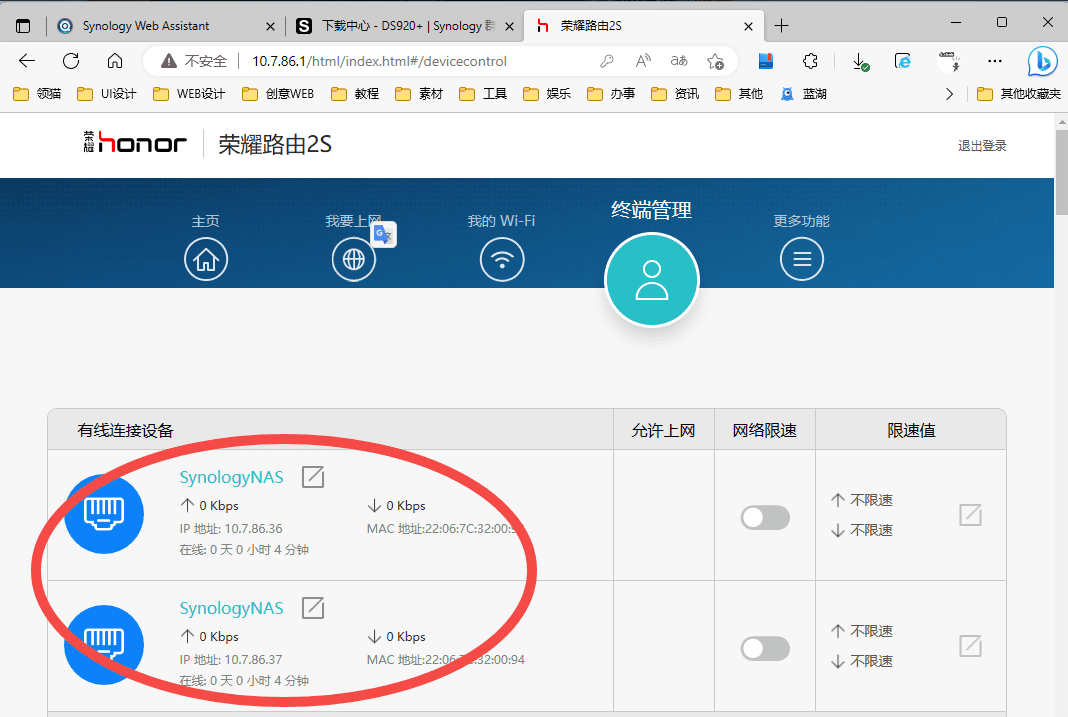Edit name of second SynologyNAS device
Viewport: 1068px width, 717px height.
313,607
